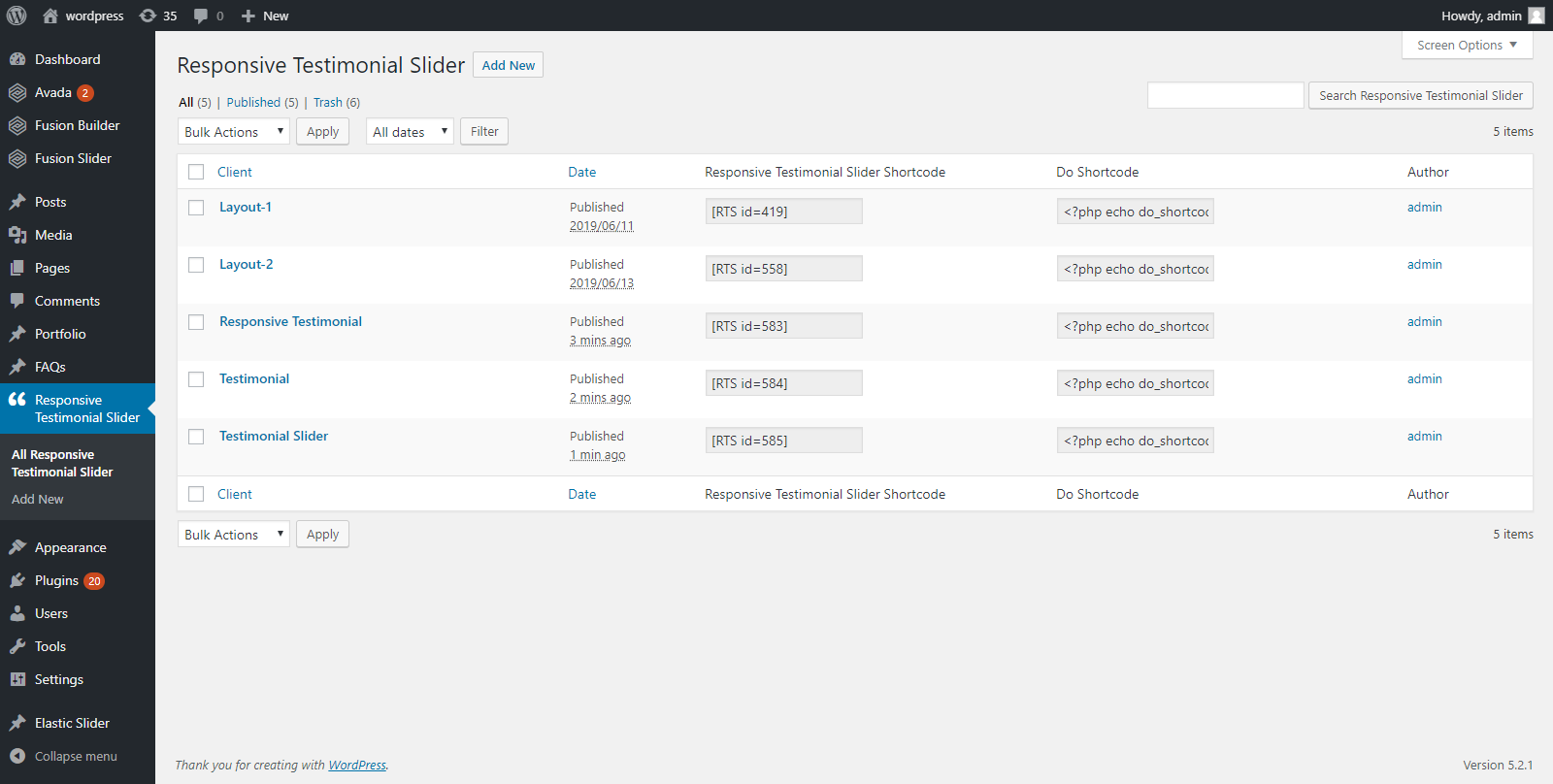
Task: Open the top Bulk Actions dropdown
Action: pos(234,131)
